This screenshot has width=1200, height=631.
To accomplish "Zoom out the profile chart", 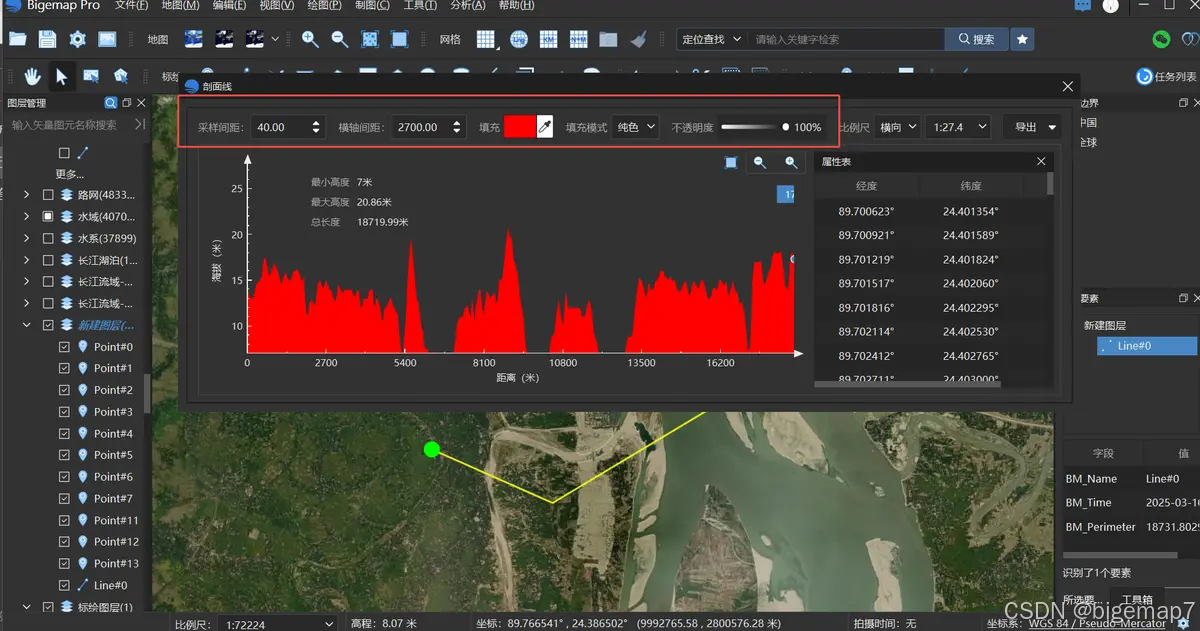I will [760, 162].
